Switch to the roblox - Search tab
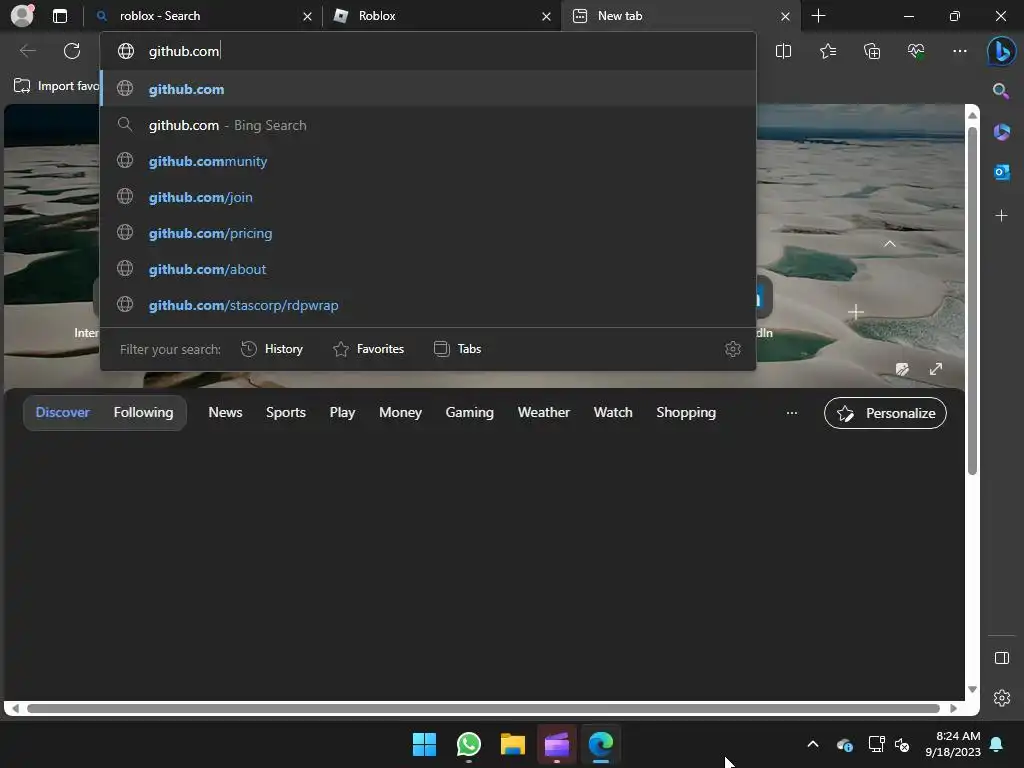 [202, 16]
